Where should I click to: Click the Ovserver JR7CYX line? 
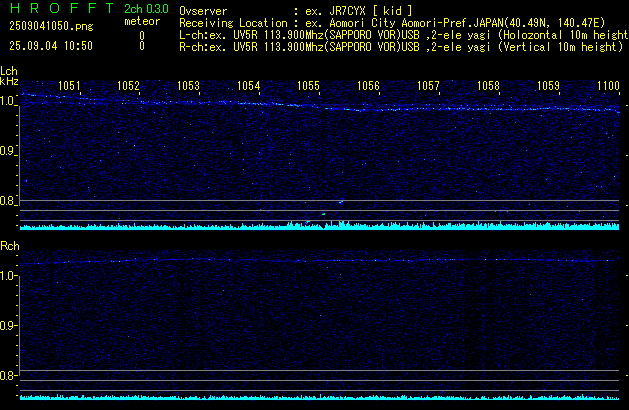click(x=296, y=11)
